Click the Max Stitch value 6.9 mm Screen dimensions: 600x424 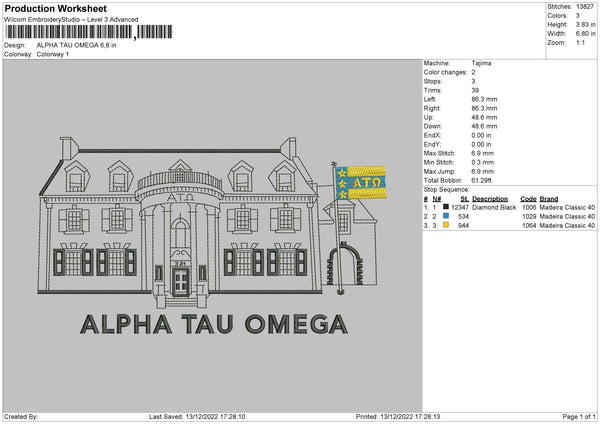coord(483,153)
